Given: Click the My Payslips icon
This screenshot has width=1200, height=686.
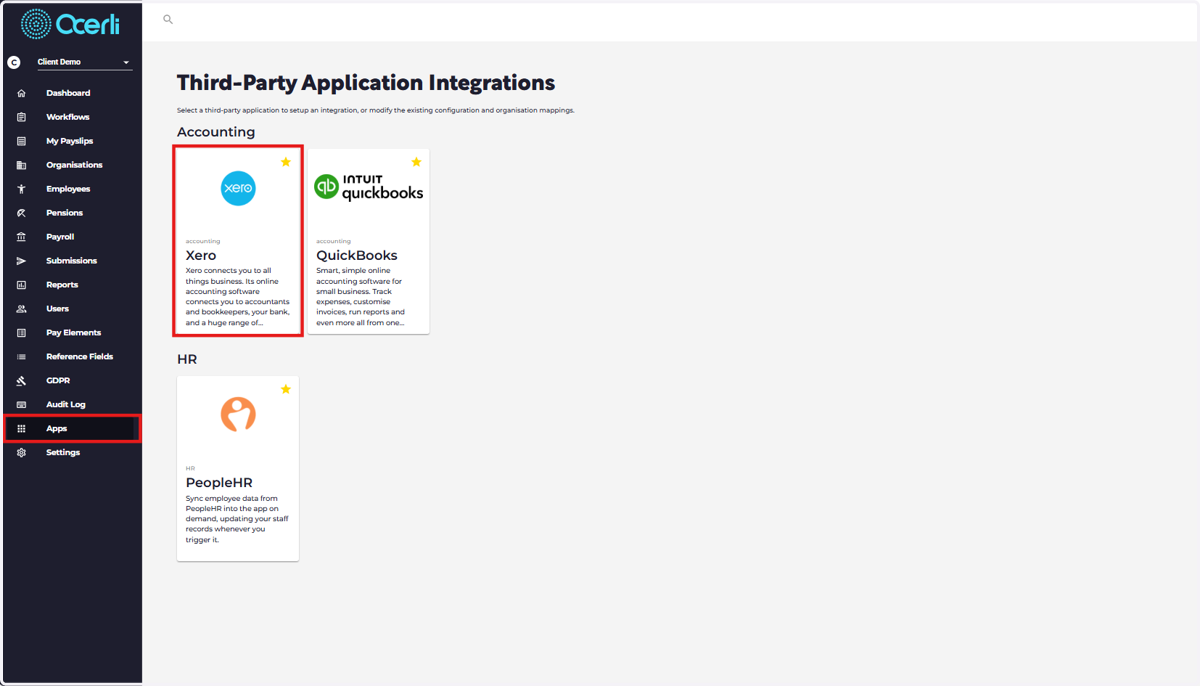Looking at the screenshot, I should pos(21,141).
